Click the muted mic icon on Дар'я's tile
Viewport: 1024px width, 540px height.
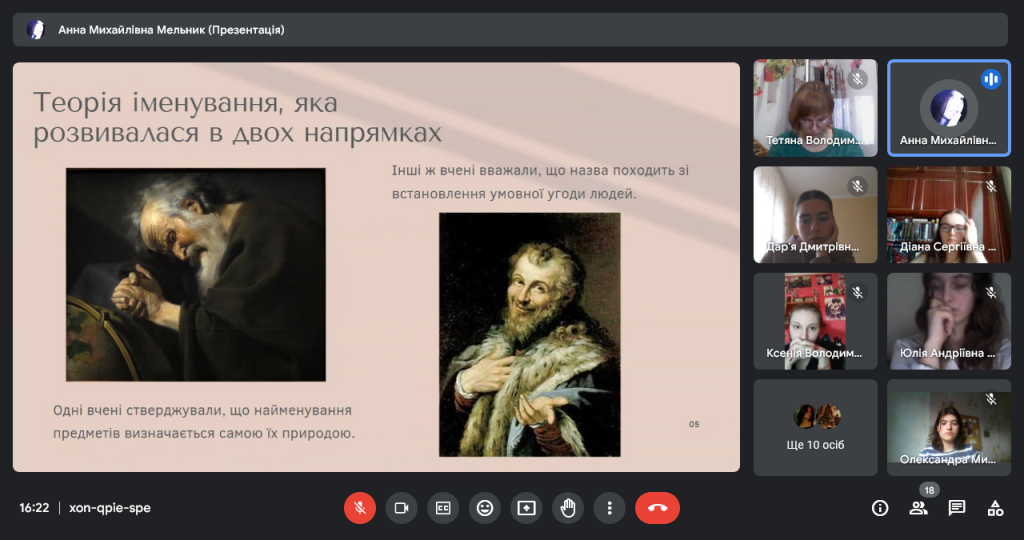click(857, 186)
